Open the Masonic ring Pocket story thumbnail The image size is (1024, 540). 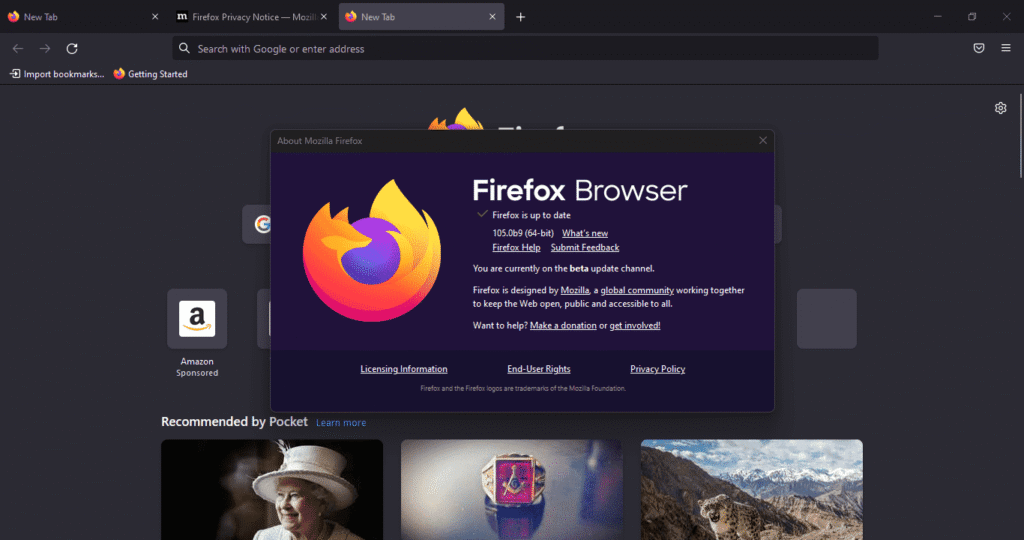511,490
